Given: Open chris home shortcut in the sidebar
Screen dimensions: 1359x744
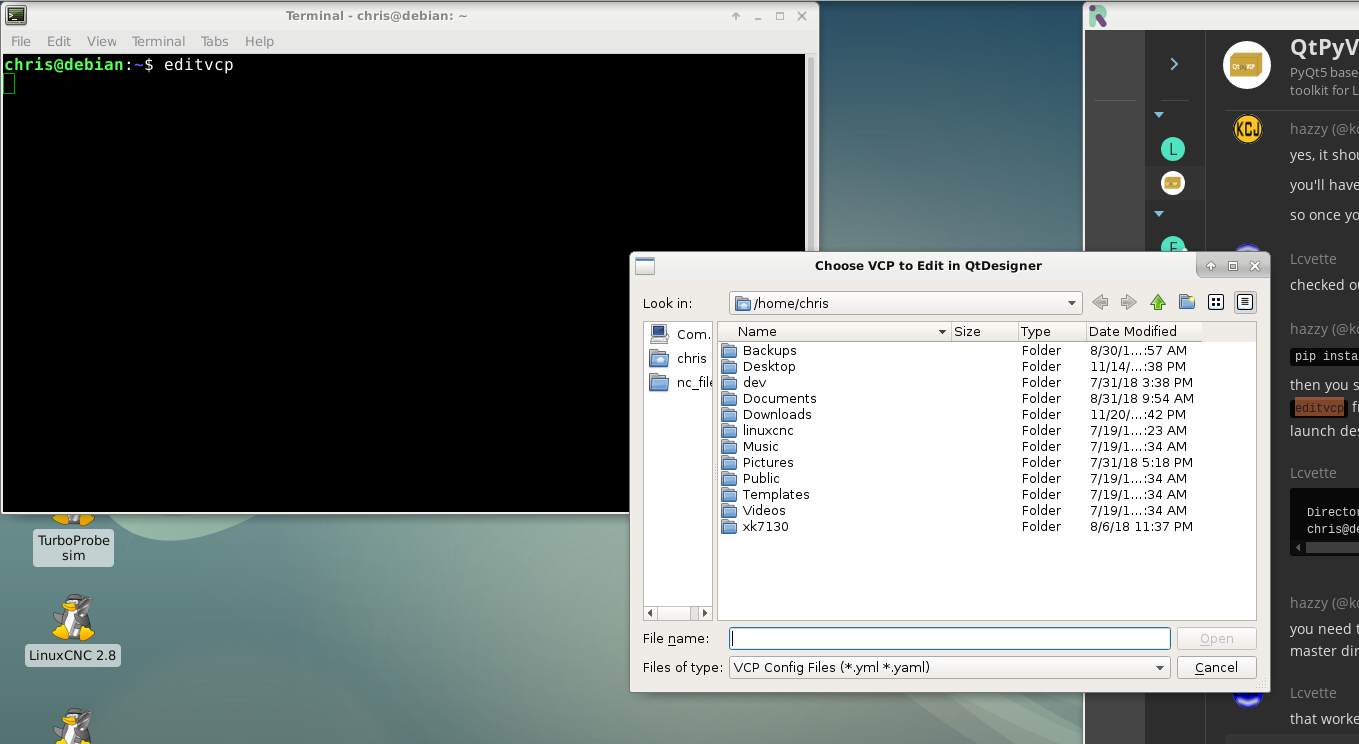Looking at the screenshot, I should pos(679,358).
